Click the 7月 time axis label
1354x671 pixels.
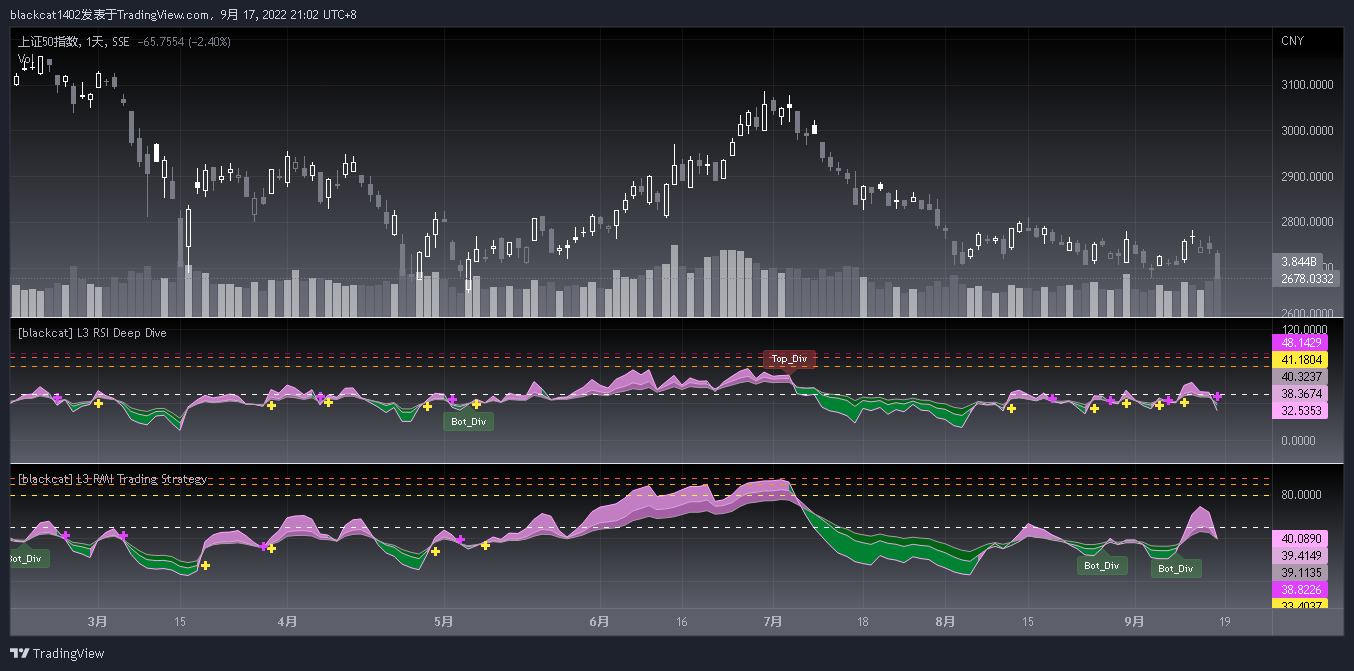tap(771, 621)
